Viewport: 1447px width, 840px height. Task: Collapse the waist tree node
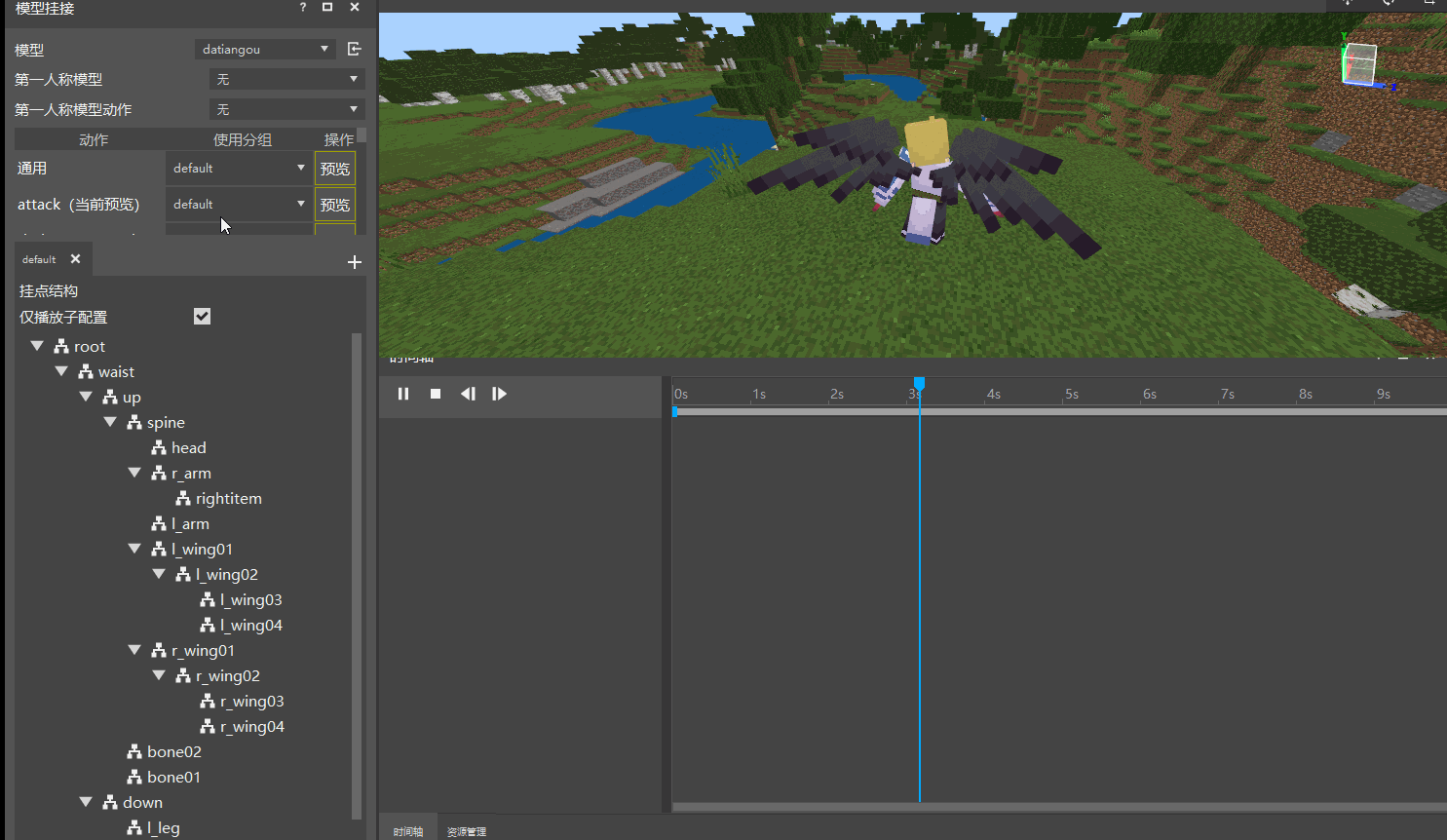(61, 371)
